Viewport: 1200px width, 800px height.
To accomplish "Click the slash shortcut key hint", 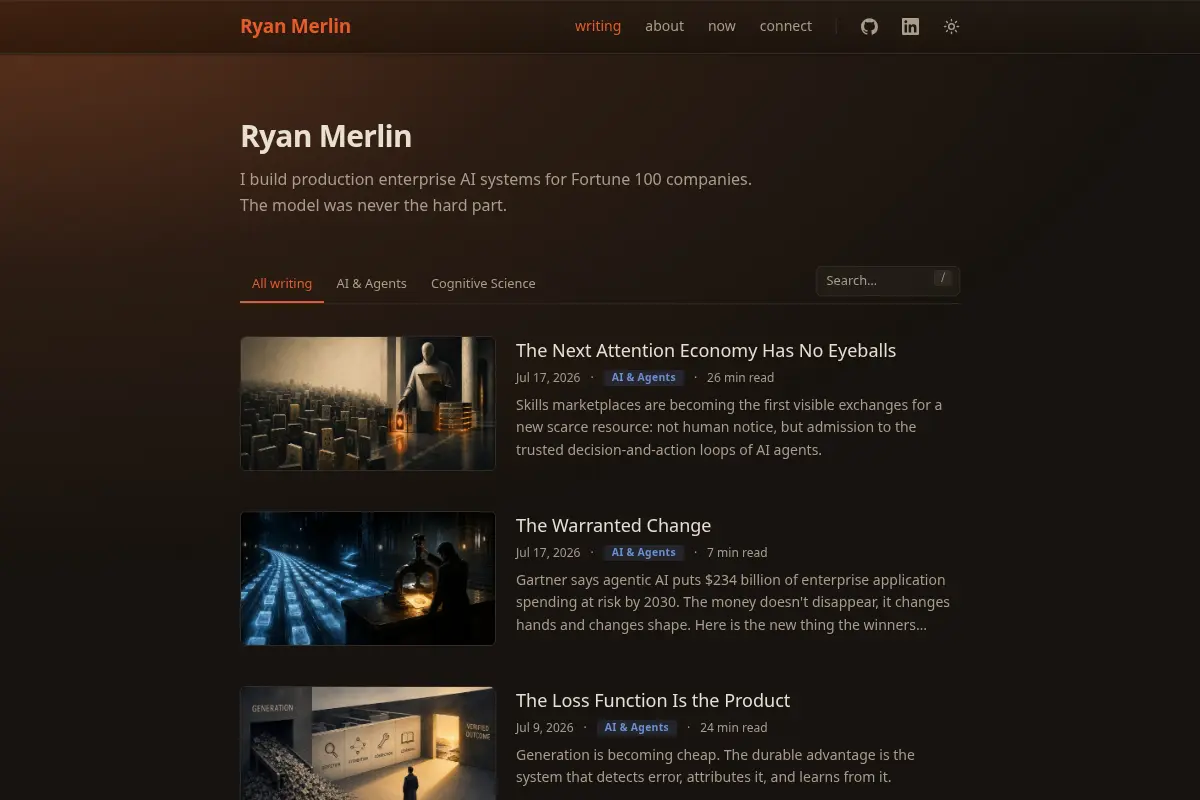I will point(943,278).
